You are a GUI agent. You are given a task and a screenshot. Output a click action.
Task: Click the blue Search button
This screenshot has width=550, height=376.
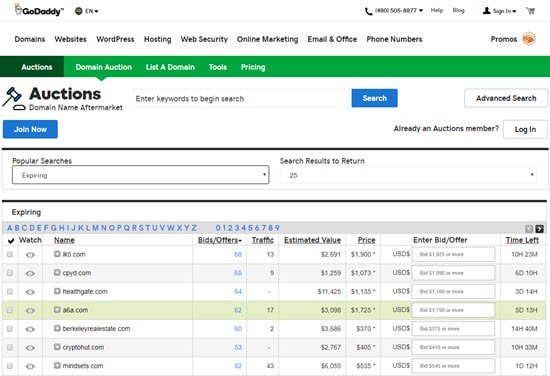click(x=375, y=98)
